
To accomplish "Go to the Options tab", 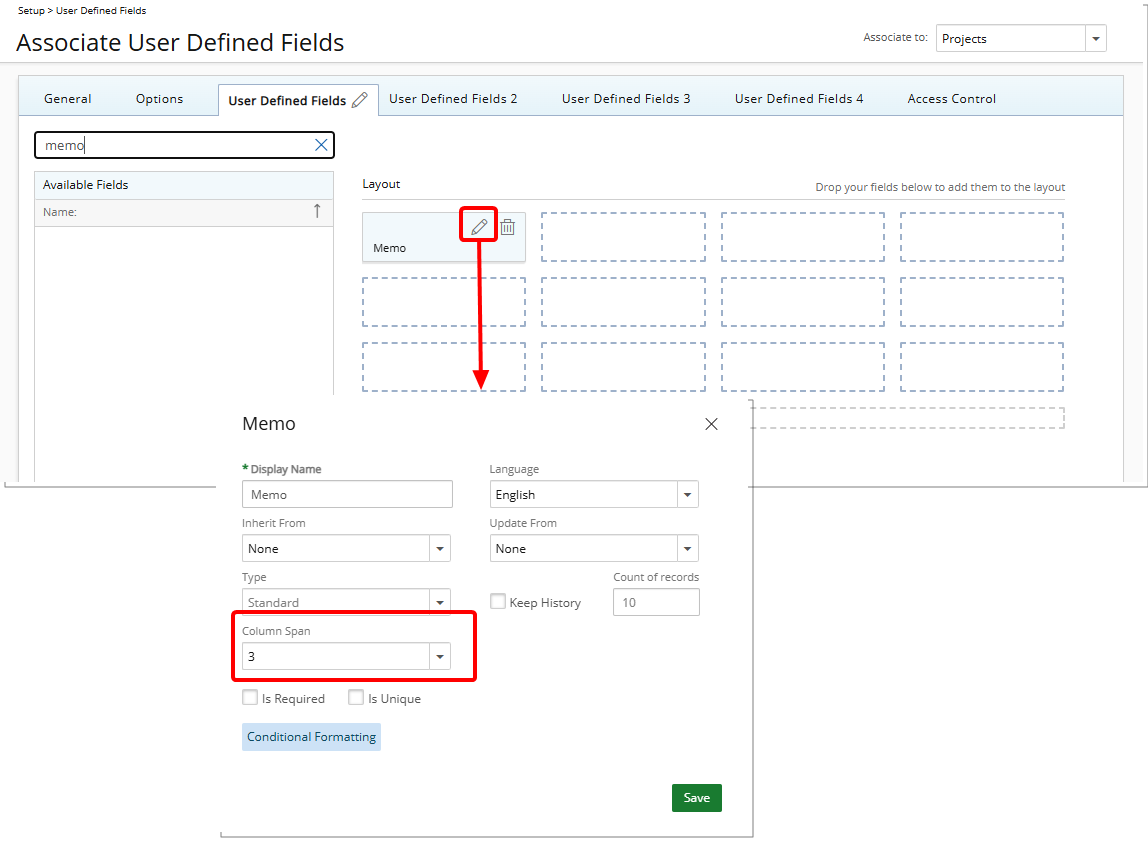I will (159, 99).
